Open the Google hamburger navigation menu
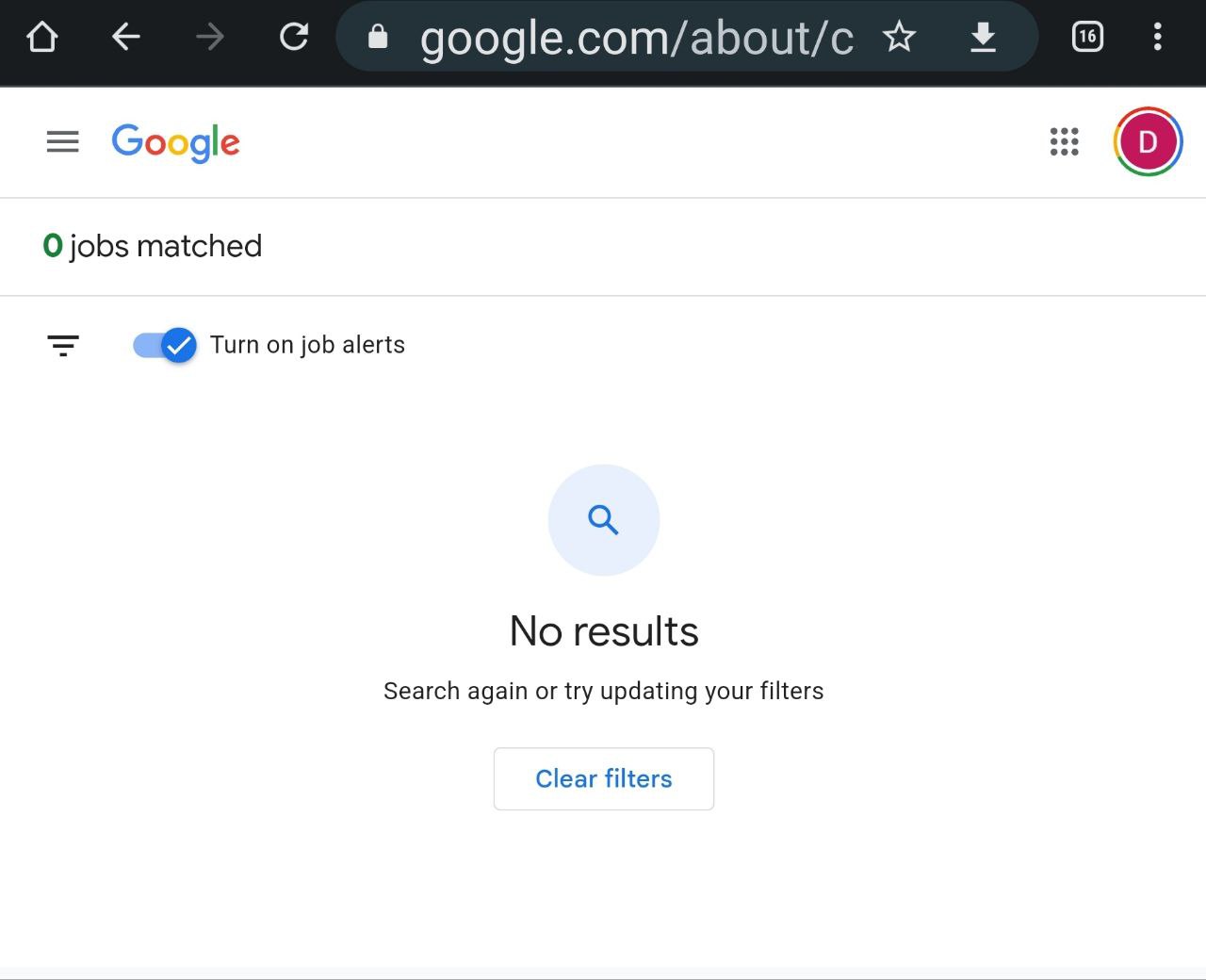The height and width of the screenshot is (980, 1206). point(63,142)
